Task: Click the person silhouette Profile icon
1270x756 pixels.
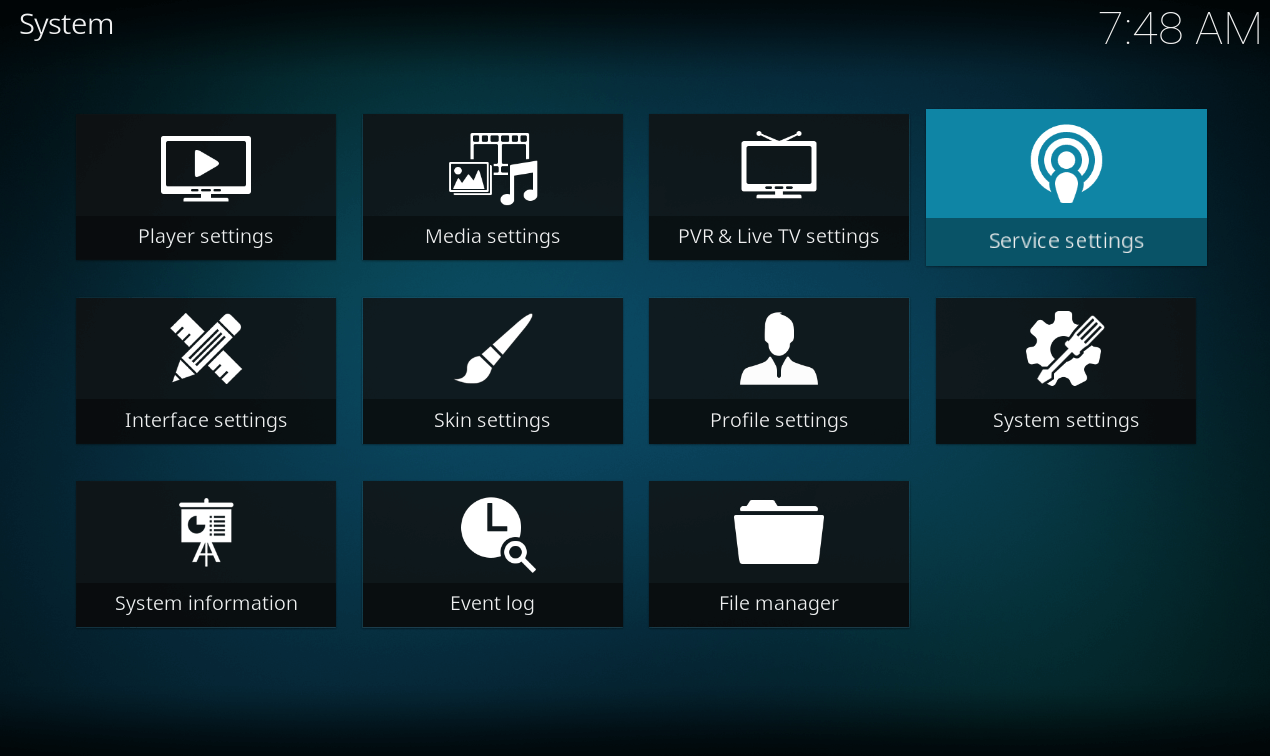Action: click(779, 349)
